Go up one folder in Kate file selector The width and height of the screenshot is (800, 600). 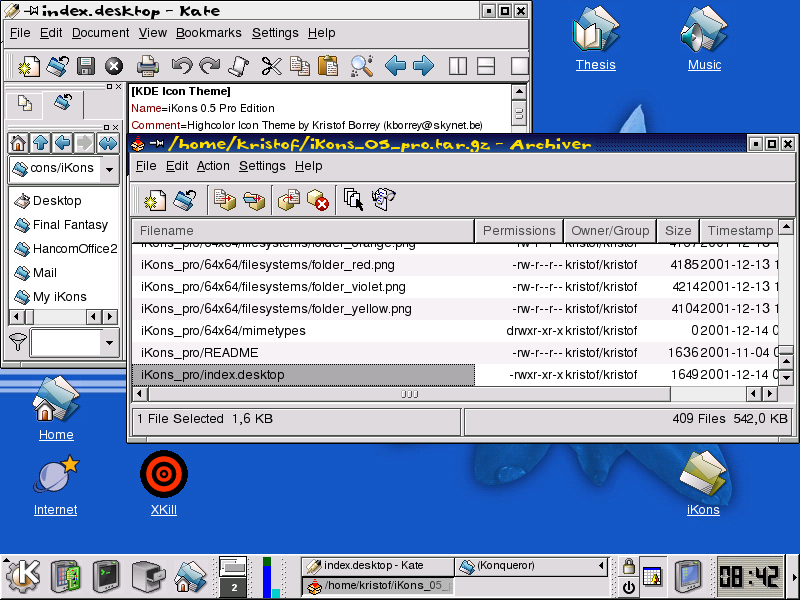[40, 143]
